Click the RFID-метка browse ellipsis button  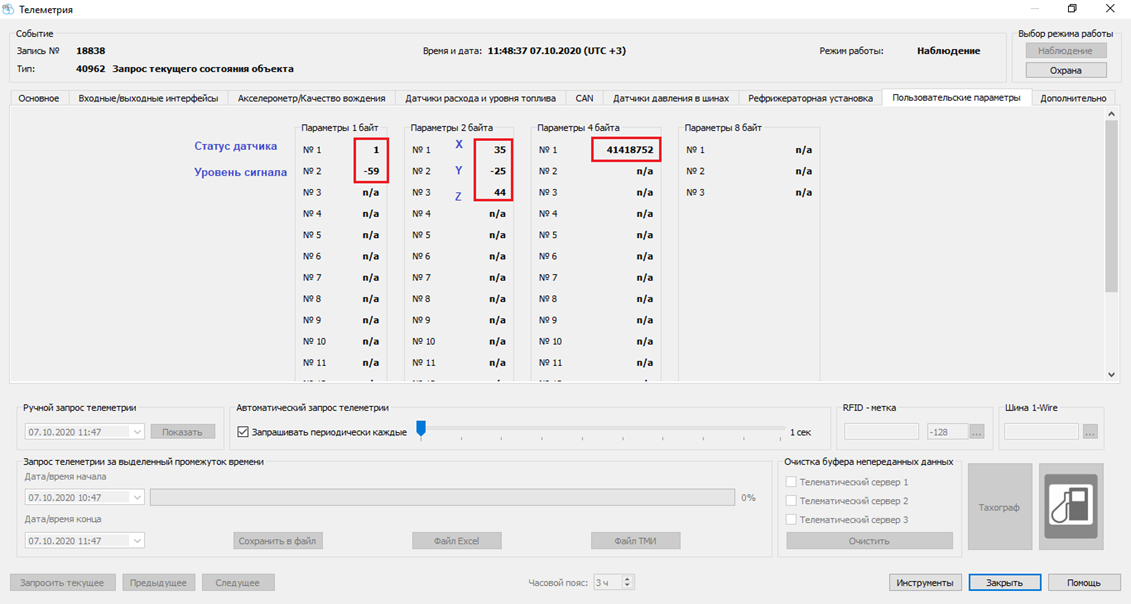pos(977,432)
